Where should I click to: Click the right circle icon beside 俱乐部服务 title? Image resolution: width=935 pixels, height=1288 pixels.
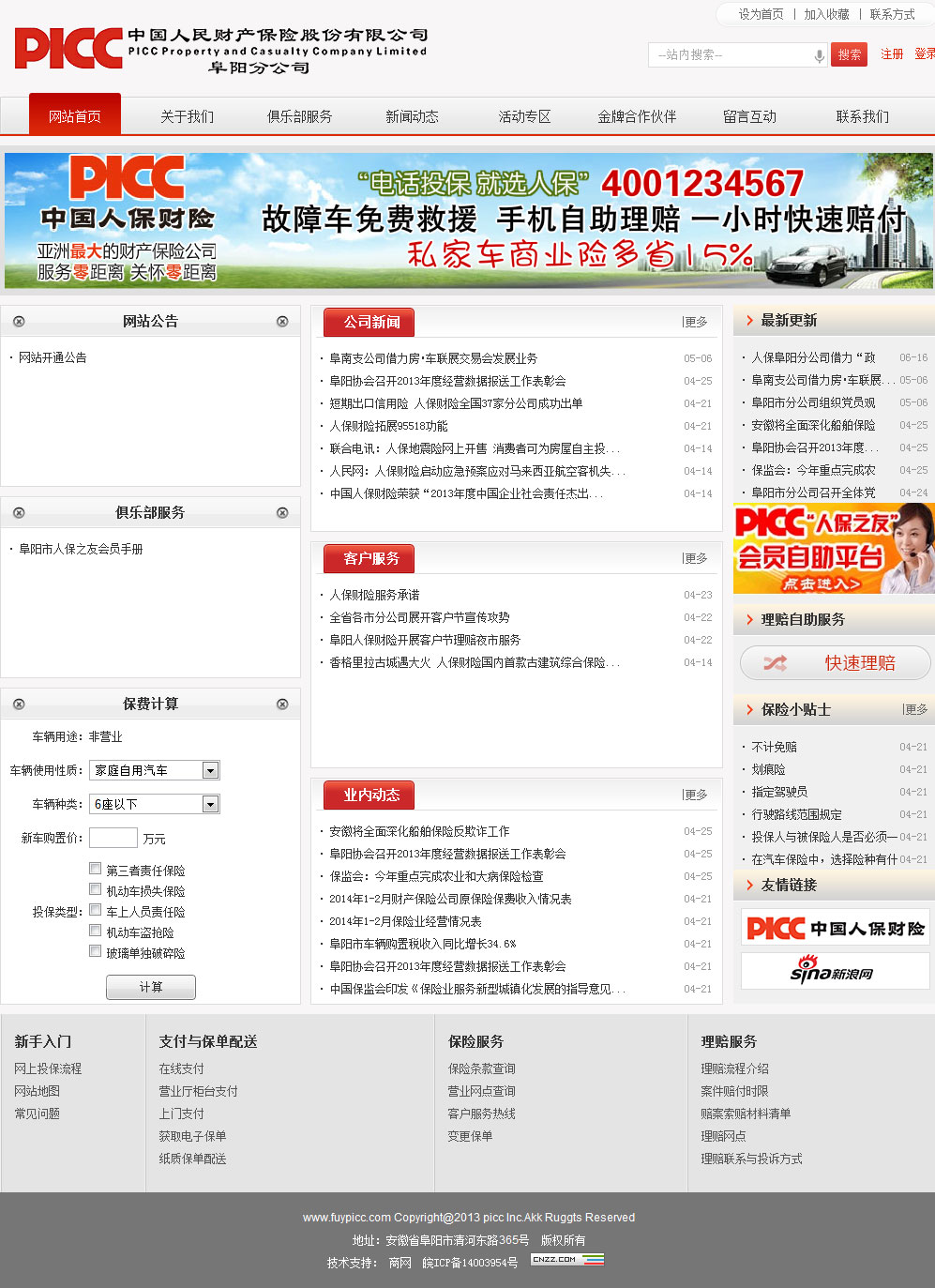coord(282,513)
